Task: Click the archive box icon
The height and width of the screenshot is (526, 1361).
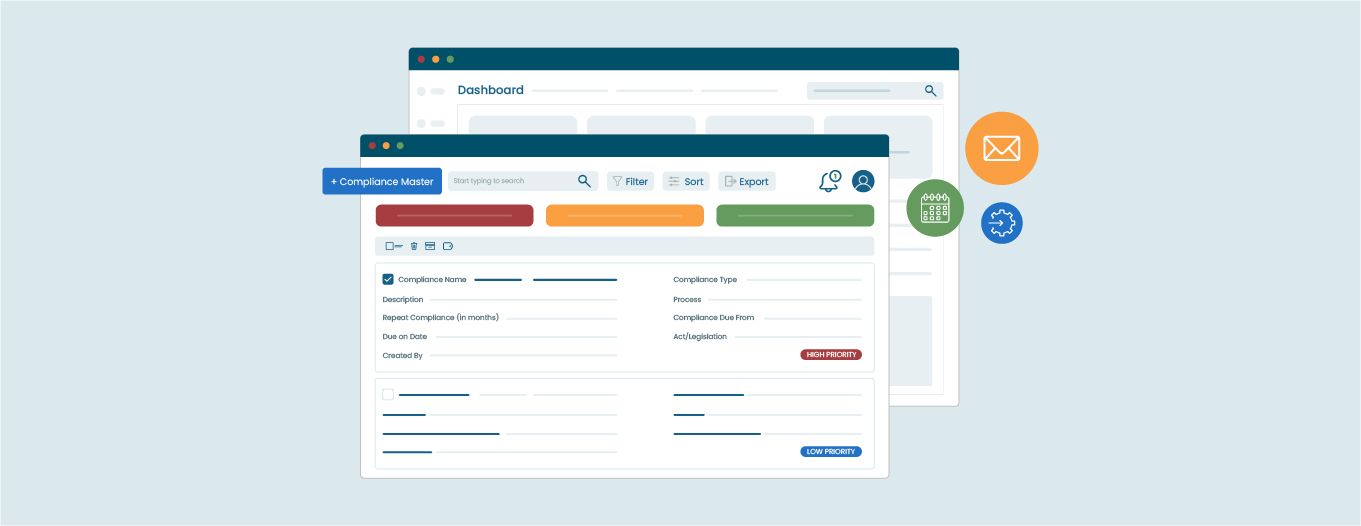Action: 430,246
